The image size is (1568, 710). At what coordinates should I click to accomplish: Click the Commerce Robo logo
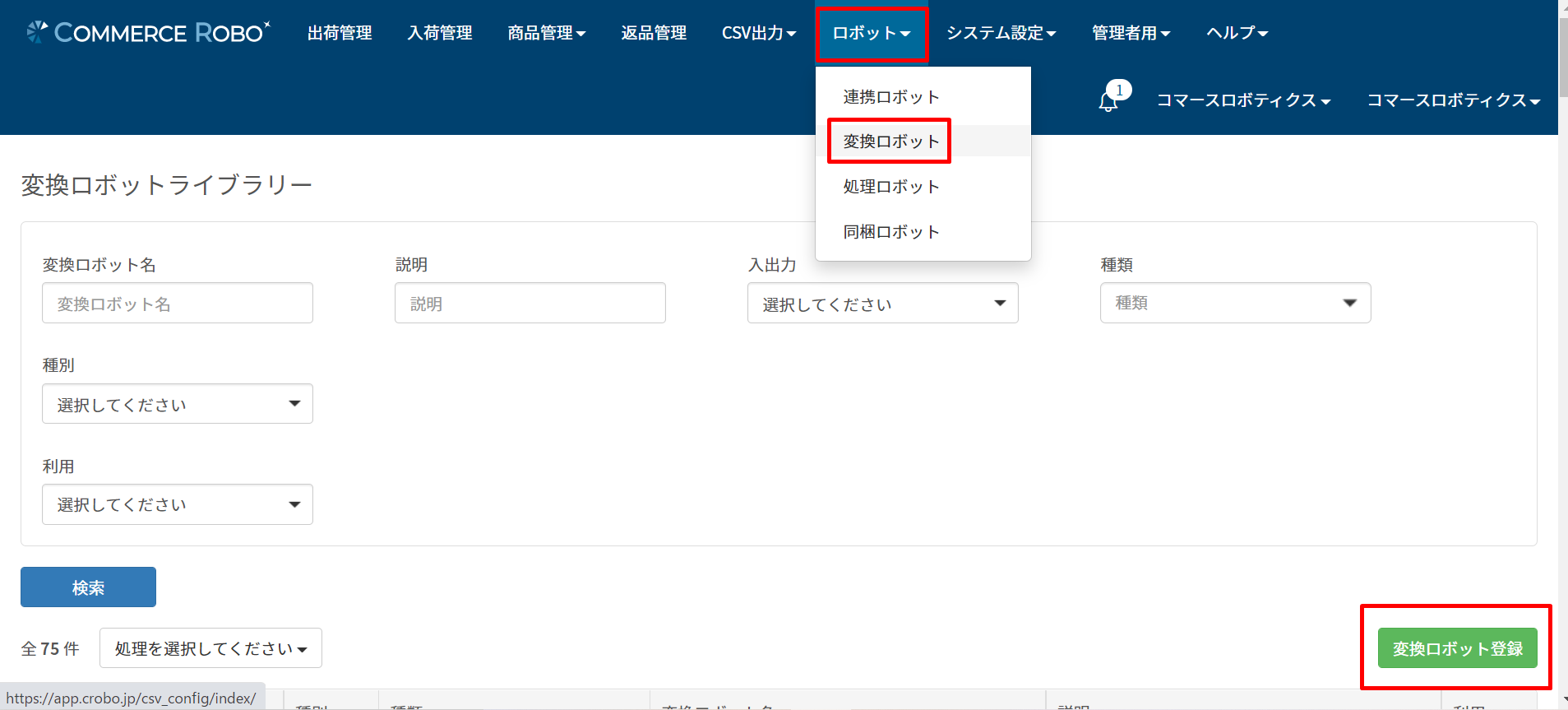point(148,32)
